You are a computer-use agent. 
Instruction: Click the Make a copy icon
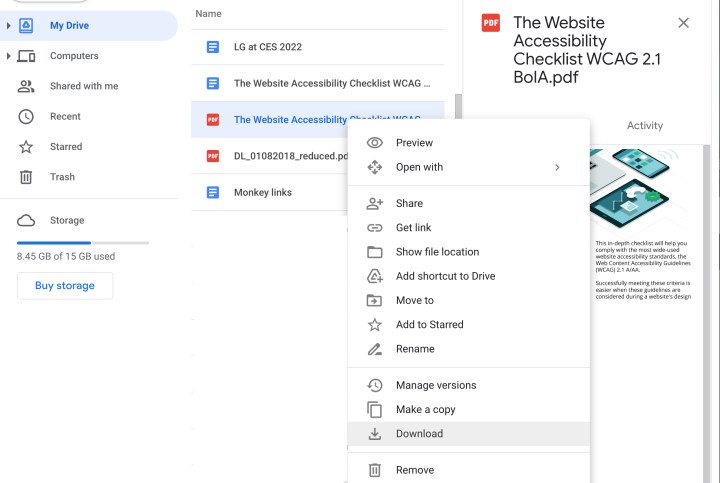(375, 410)
